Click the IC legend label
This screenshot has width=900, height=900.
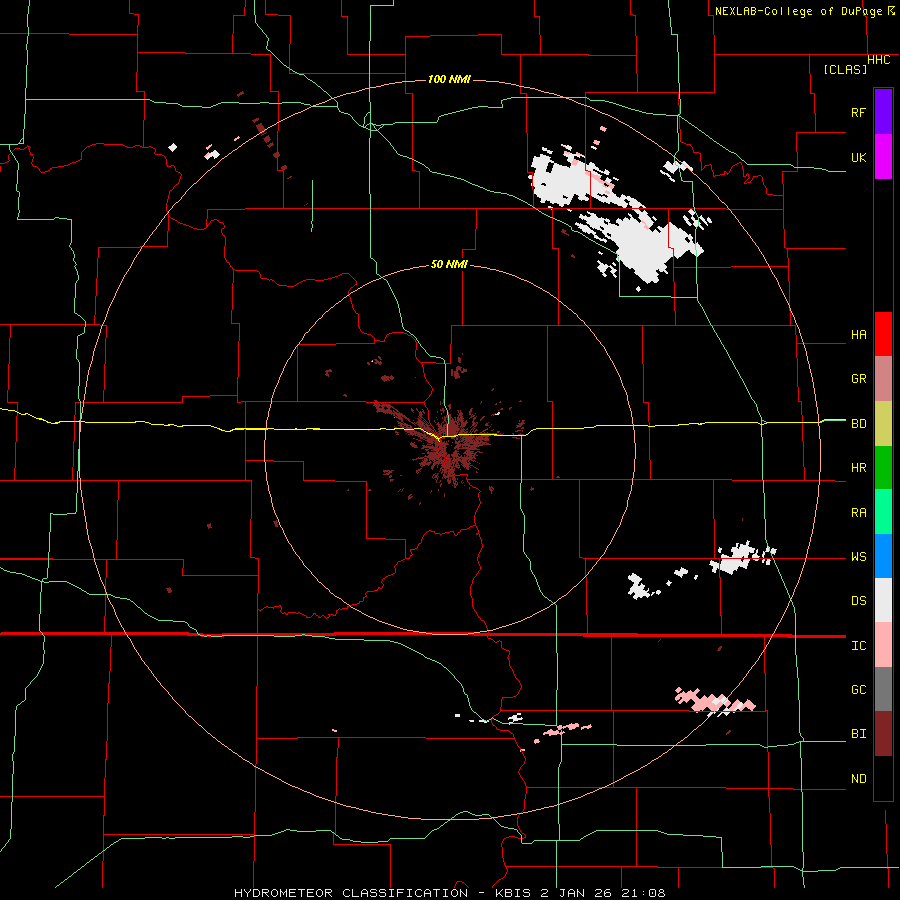coord(858,646)
